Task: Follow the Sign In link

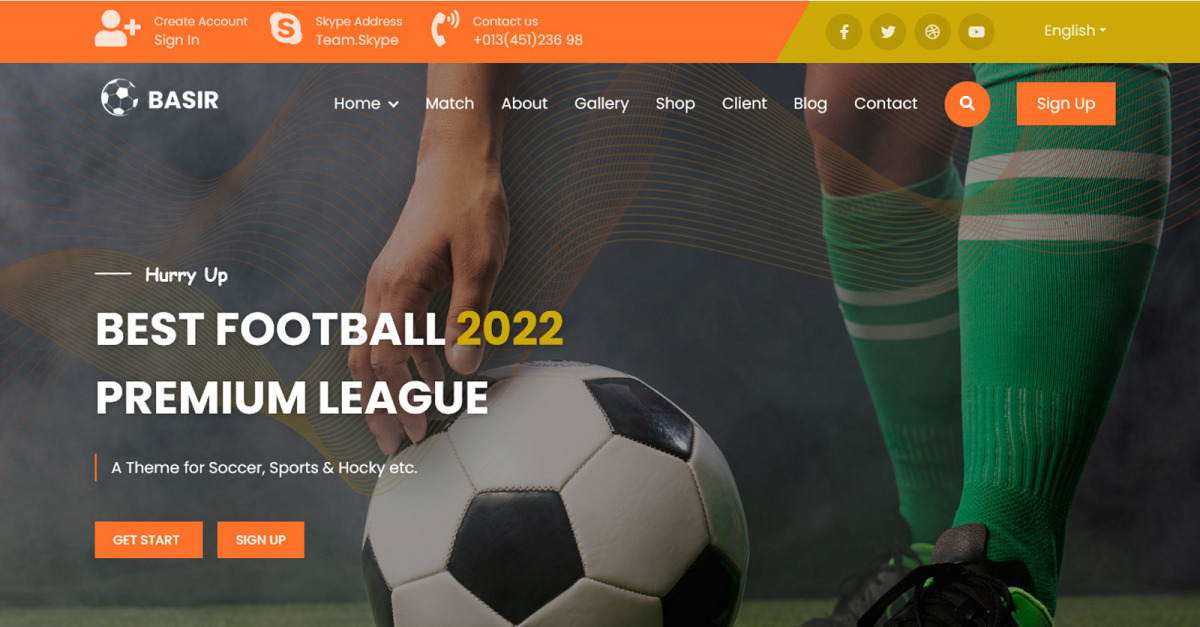Action: (177, 40)
